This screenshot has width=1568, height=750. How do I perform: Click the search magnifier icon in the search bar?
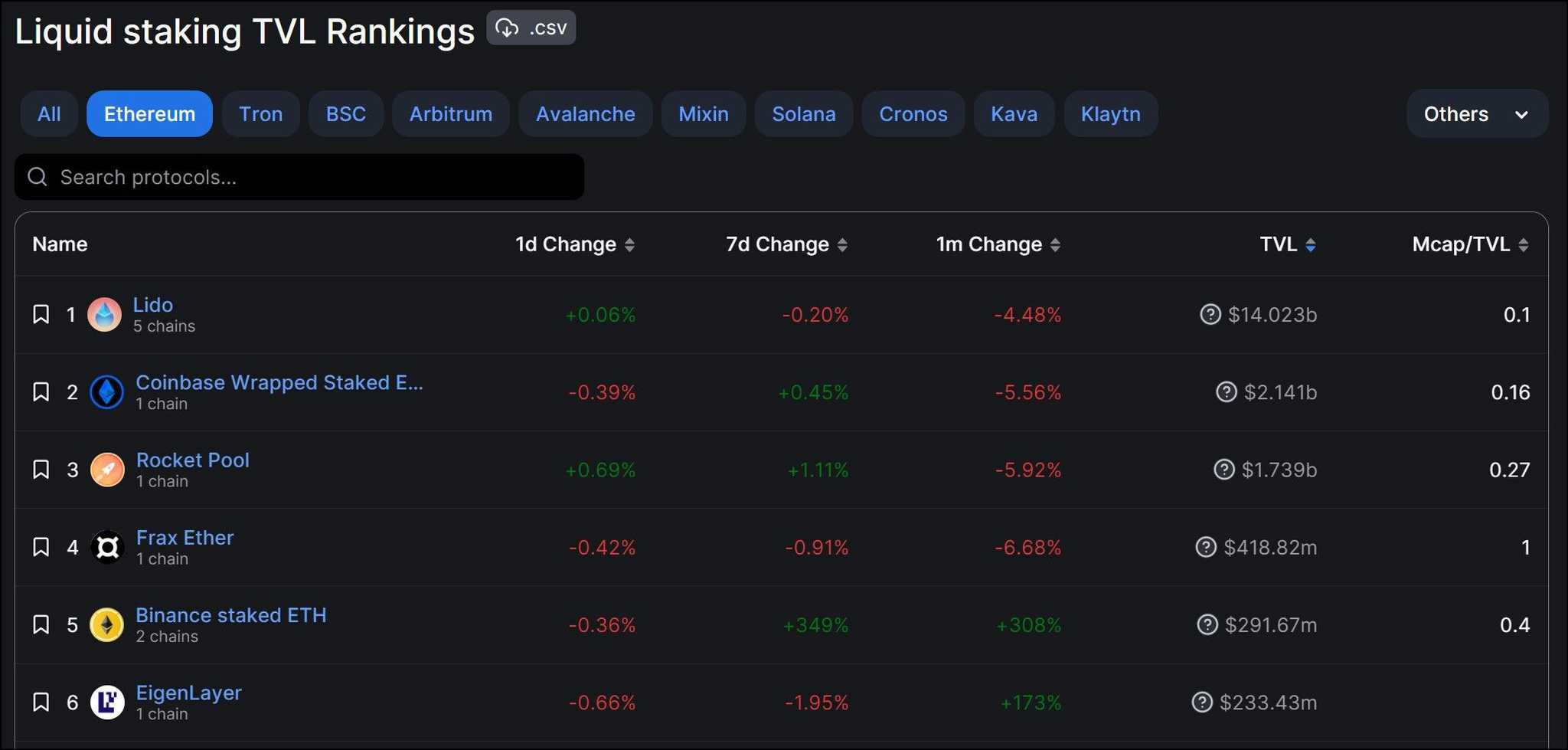pyautogui.click(x=37, y=177)
